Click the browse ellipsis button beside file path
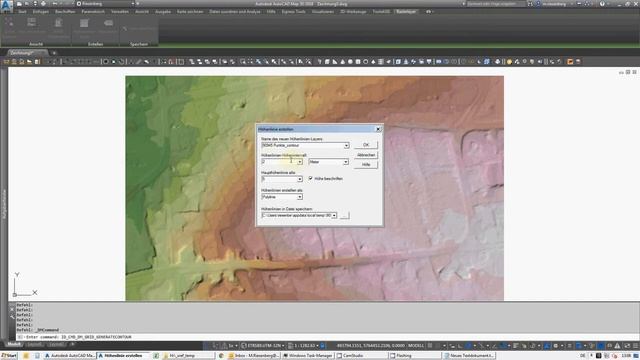The image size is (640, 360). pyautogui.click(x=344, y=216)
